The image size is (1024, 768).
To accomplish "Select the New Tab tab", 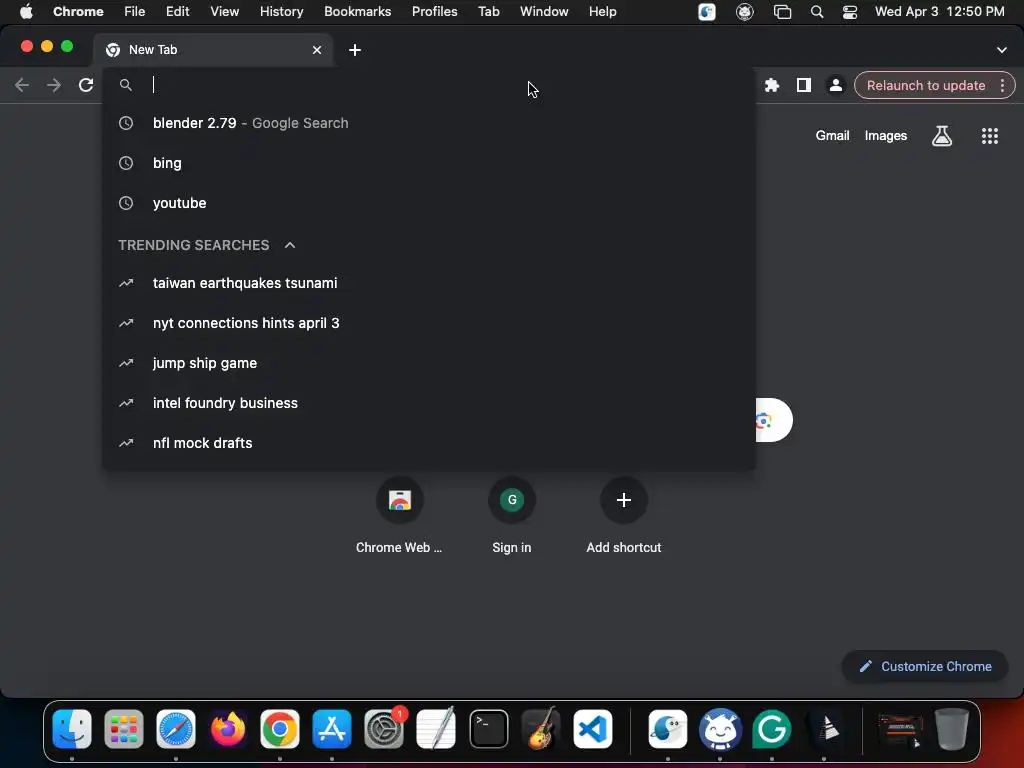I will click(x=214, y=50).
